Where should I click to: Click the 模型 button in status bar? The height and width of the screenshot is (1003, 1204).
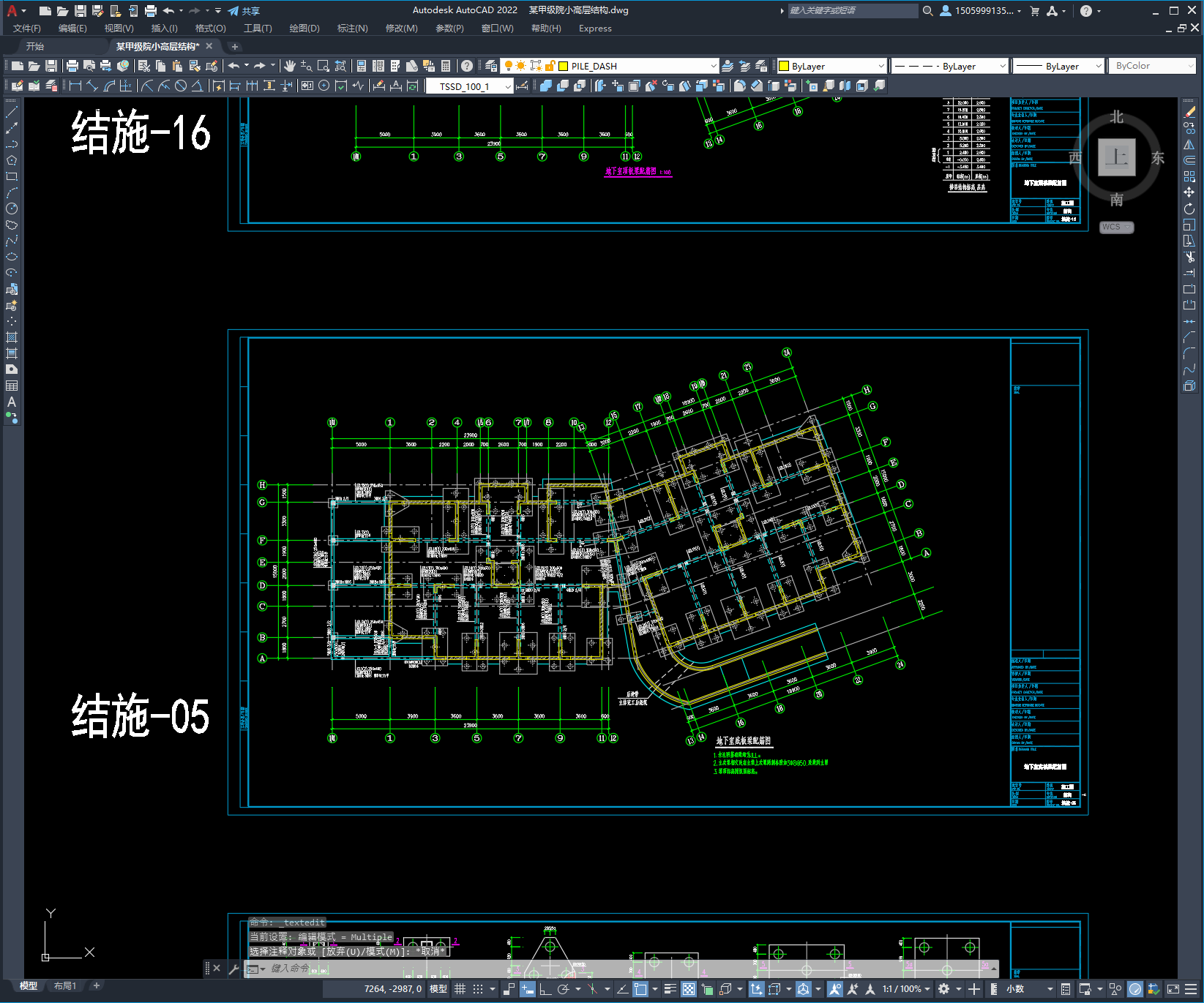[438, 989]
